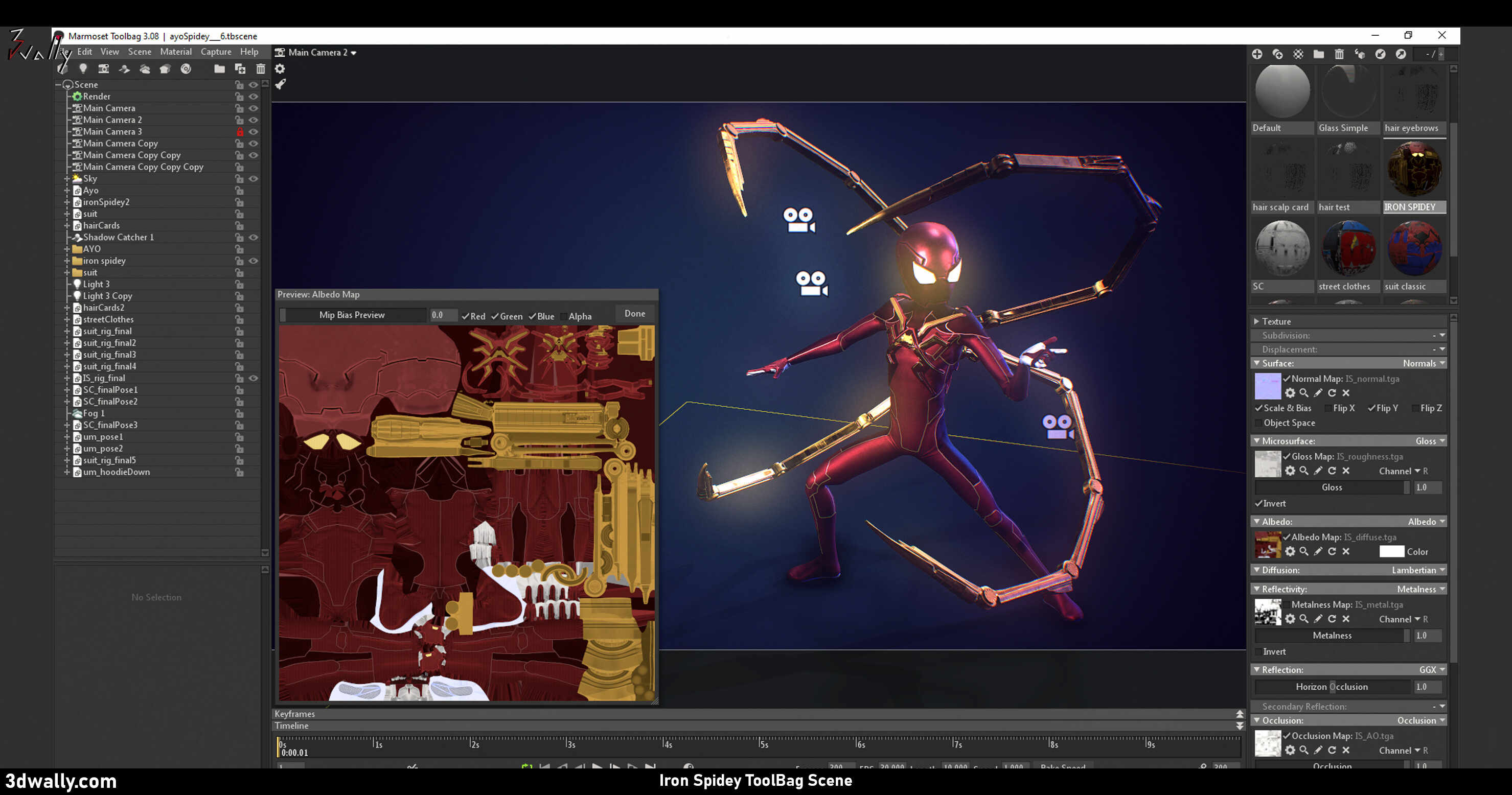The image size is (1512, 795).
Task: Create new material with plus icon
Action: [x=1256, y=54]
